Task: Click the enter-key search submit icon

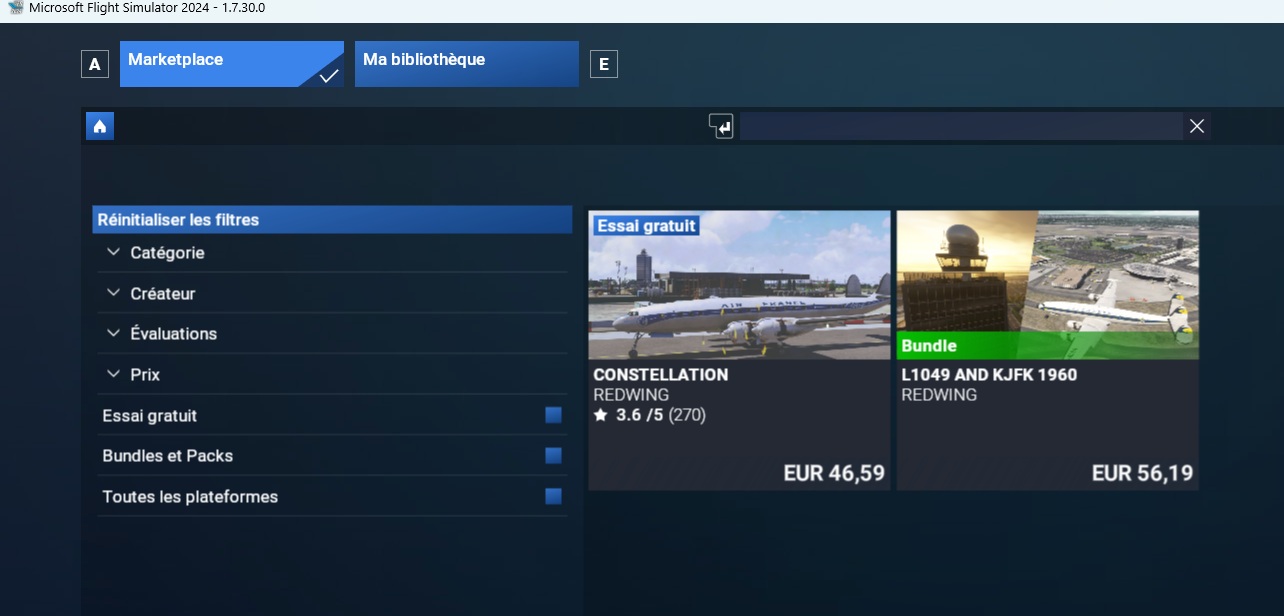Action: pos(721,126)
